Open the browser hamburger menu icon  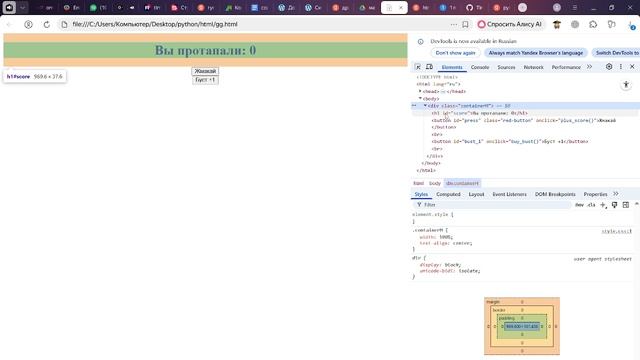[575, 7]
